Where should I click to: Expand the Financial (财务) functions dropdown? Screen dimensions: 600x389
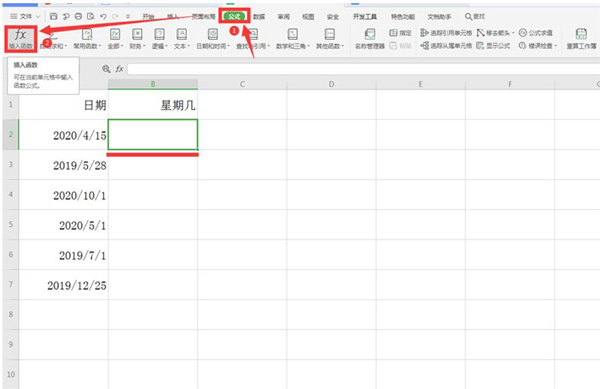137,39
